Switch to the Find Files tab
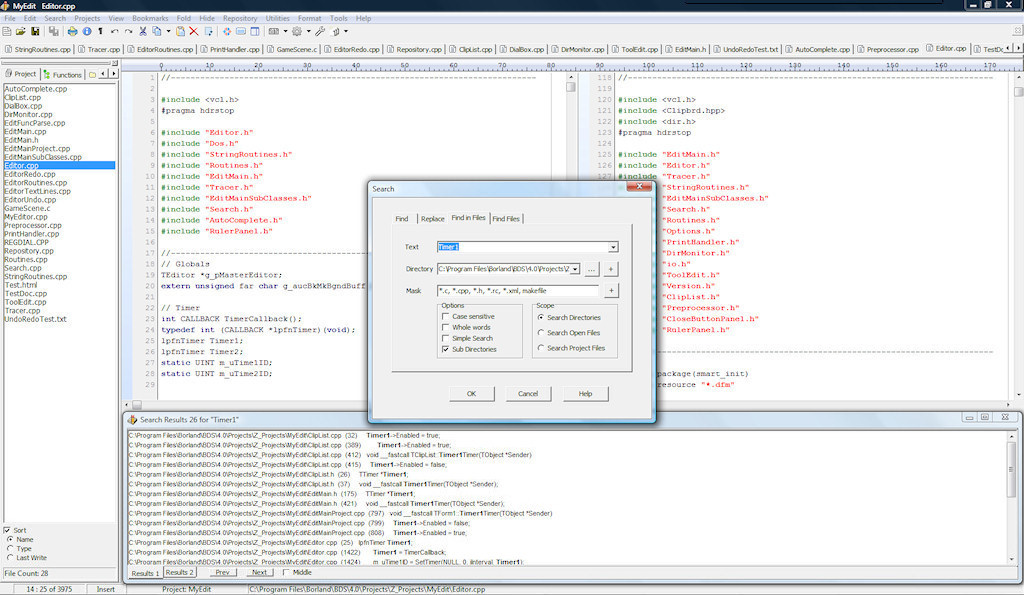 506,219
